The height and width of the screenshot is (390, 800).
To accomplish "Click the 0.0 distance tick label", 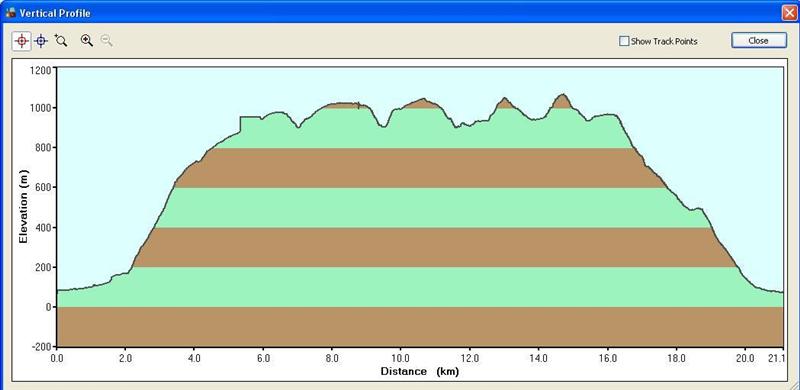I will tap(57, 358).
